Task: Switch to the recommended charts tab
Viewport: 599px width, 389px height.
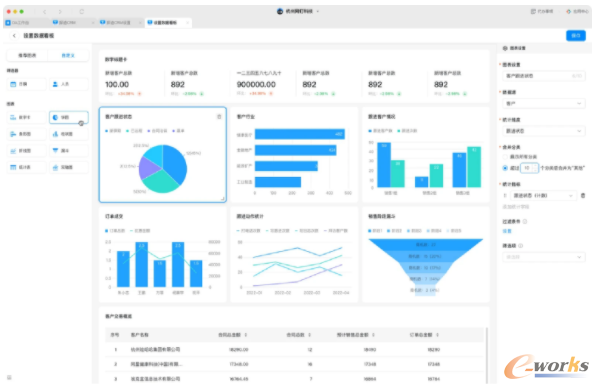Action: (x=27, y=55)
